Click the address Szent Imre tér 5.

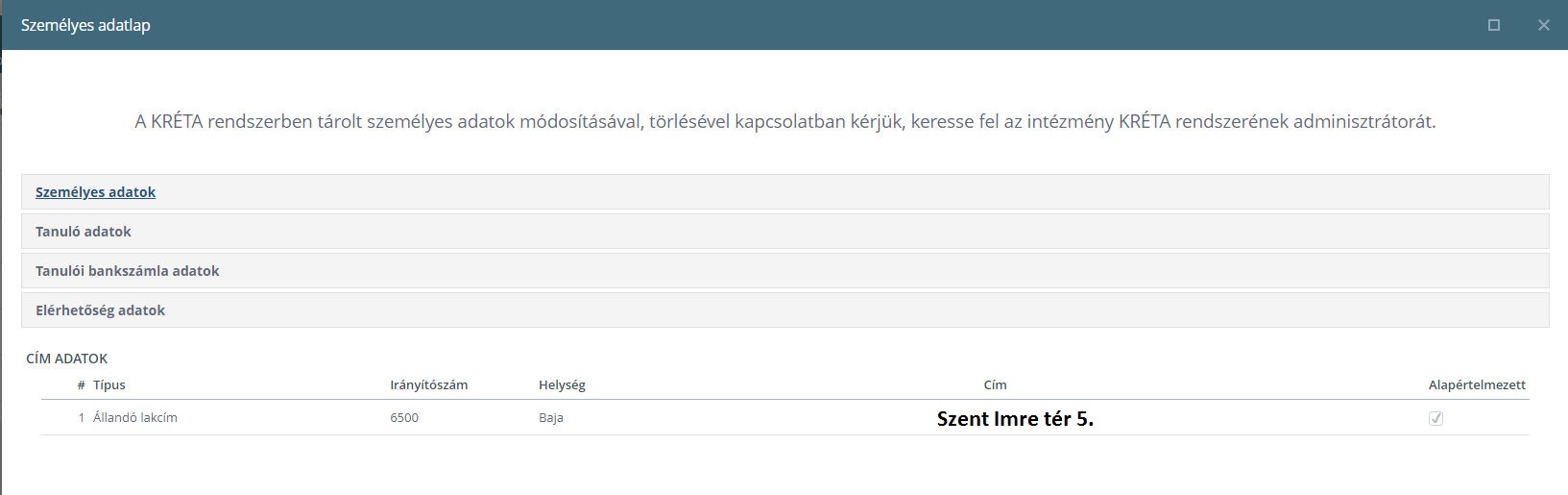pyautogui.click(x=1015, y=419)
